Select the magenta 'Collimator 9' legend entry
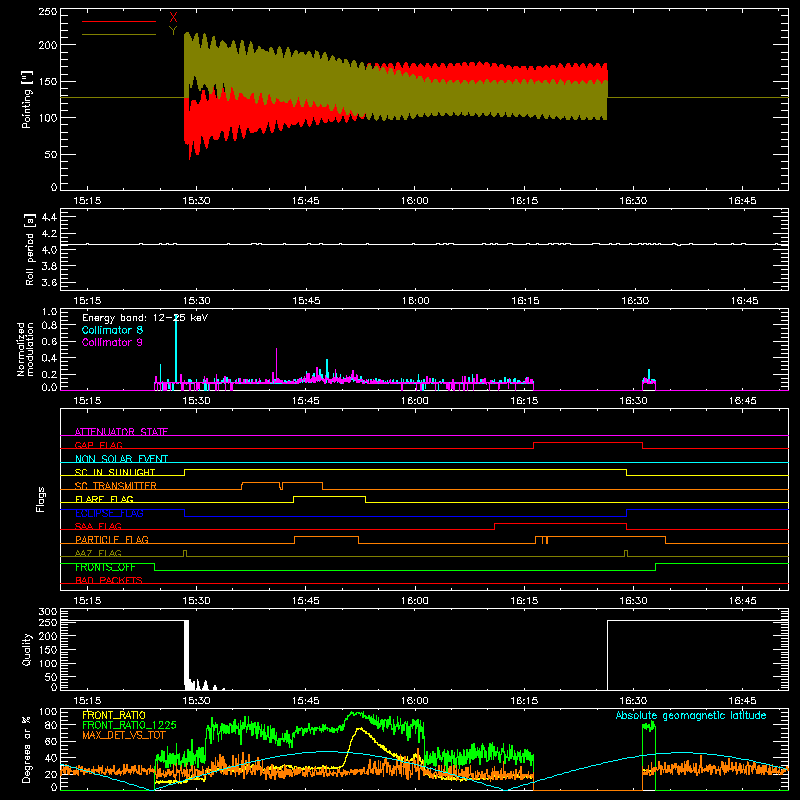This screenshot has width=800, height=800. pos(112,342)
